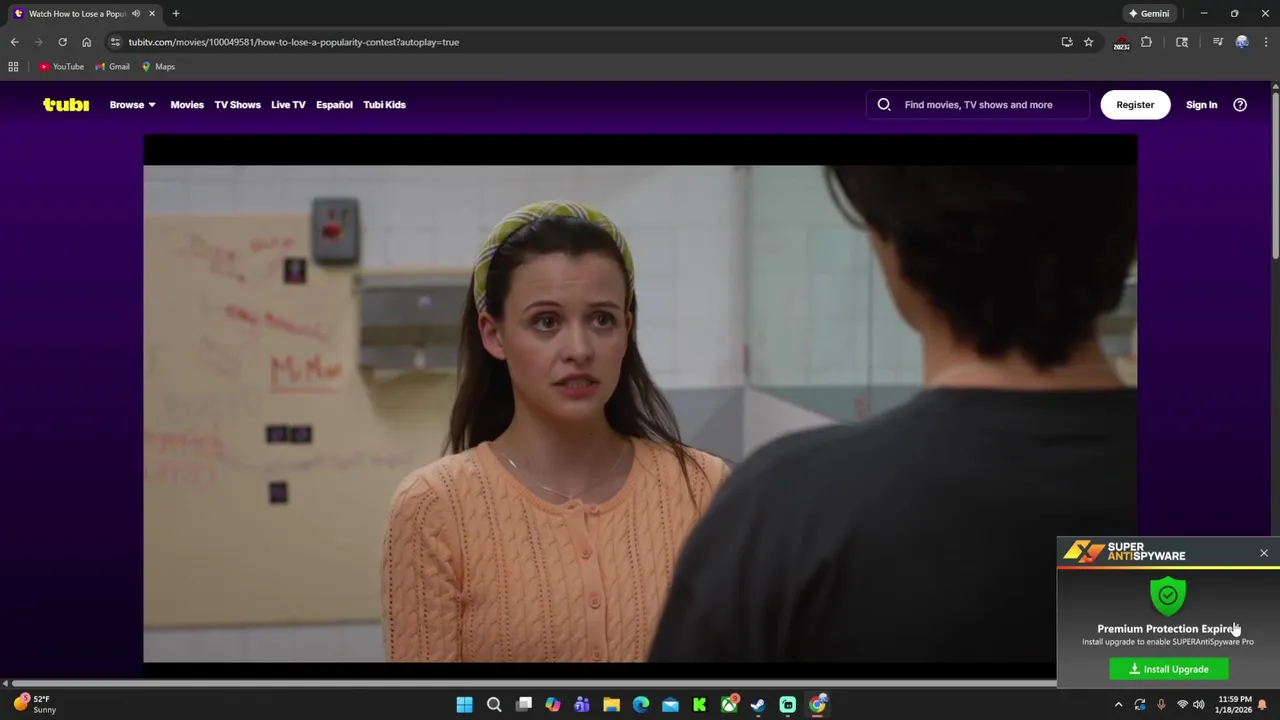1280x720 pixels.
Task: Mute the tab via speaker icon
Action: pyautogui.click(x=136, y=14)
